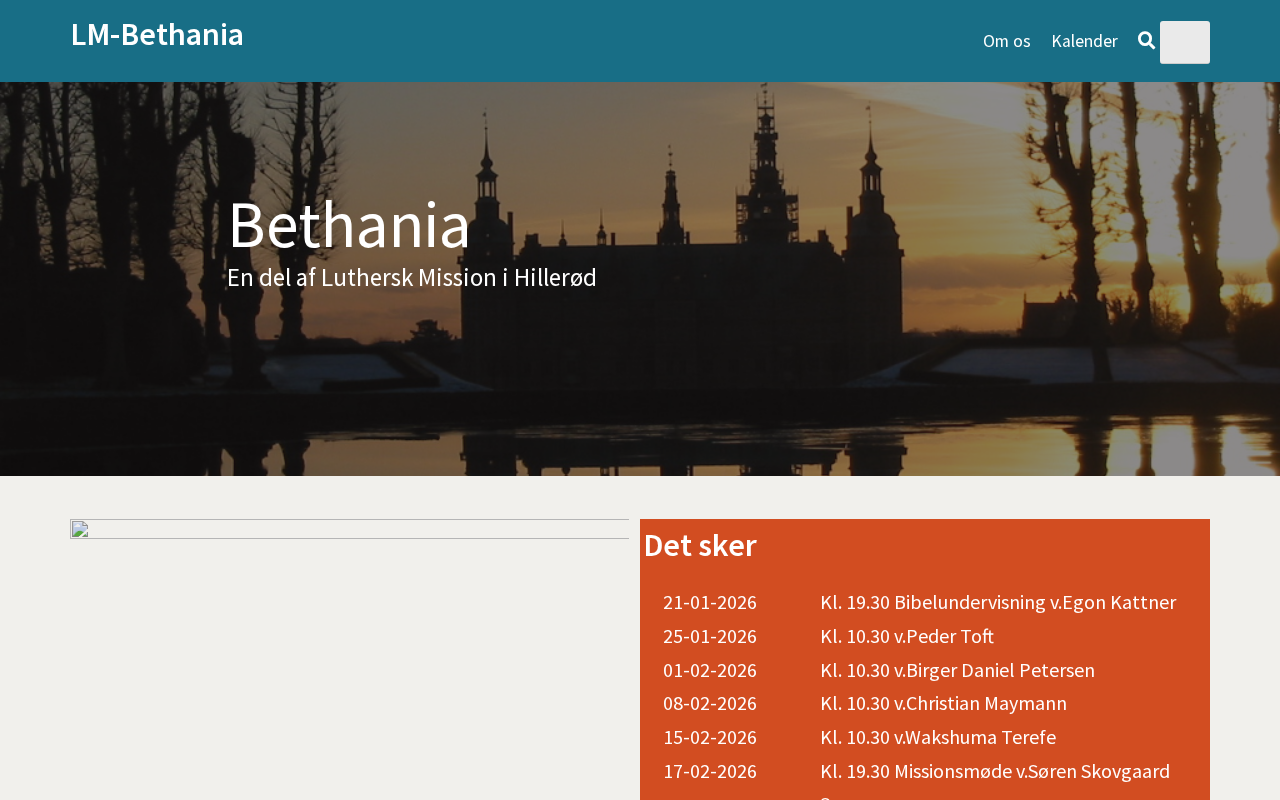Viewport: 1280px width, 800px height.
Task: Click the 21-01-2026 date entry
Action: tap(709, 602)
